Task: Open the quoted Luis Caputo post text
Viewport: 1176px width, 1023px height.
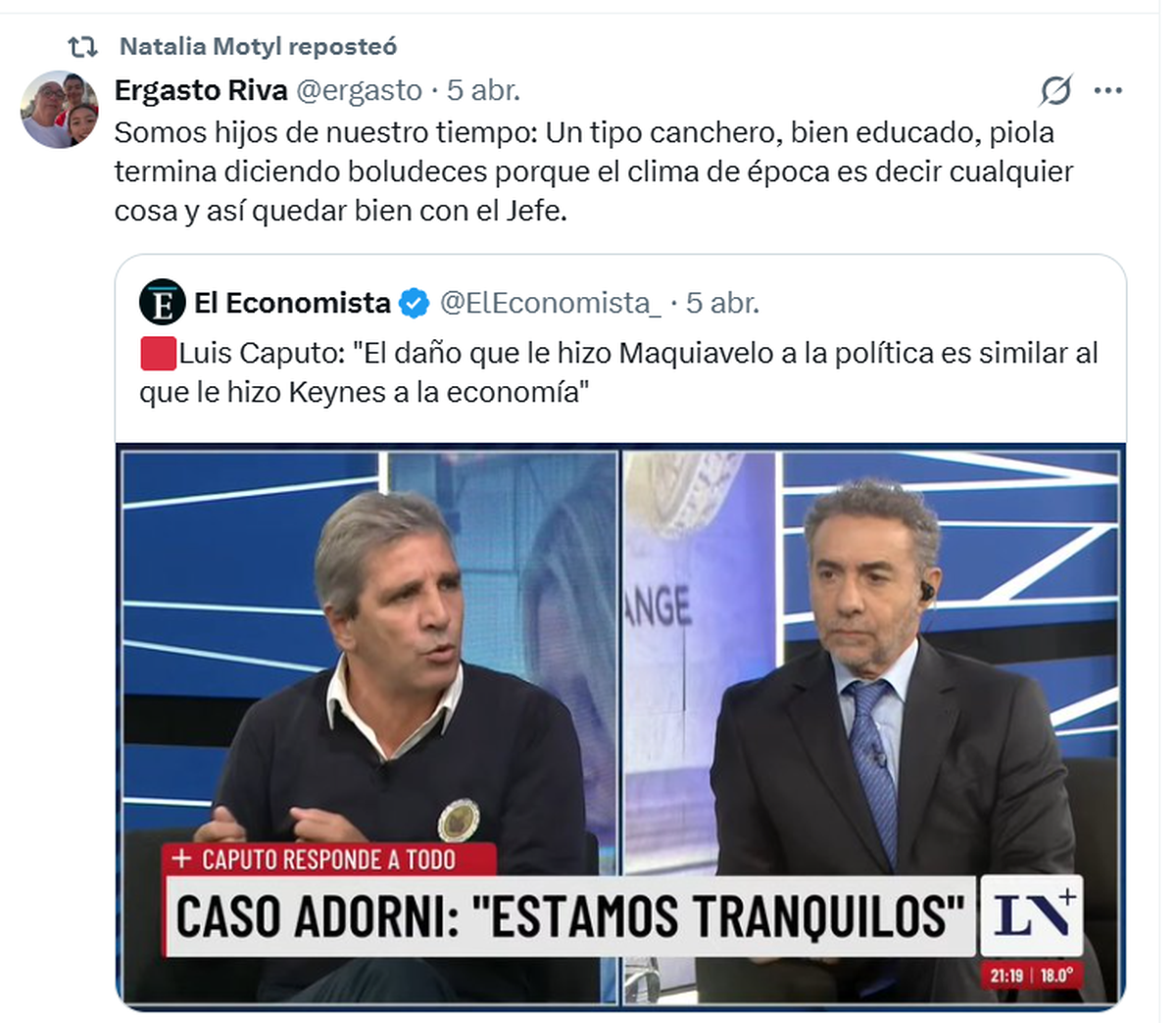Action: [619, 371]
